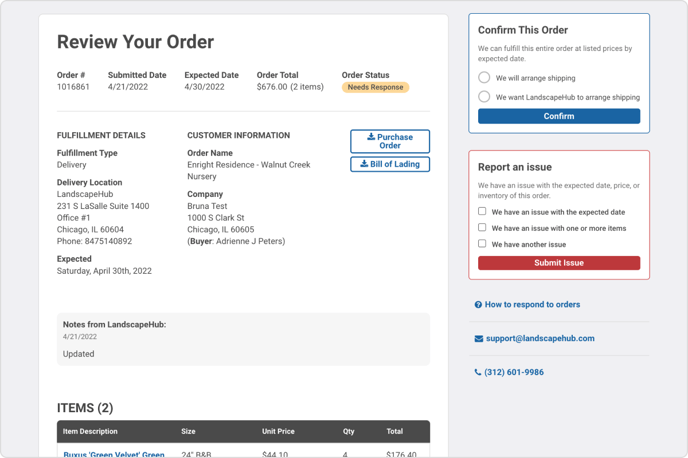The image size is (688, 458).
Task: Click the ITEMS (2) heading
Action: pos(85,408)
